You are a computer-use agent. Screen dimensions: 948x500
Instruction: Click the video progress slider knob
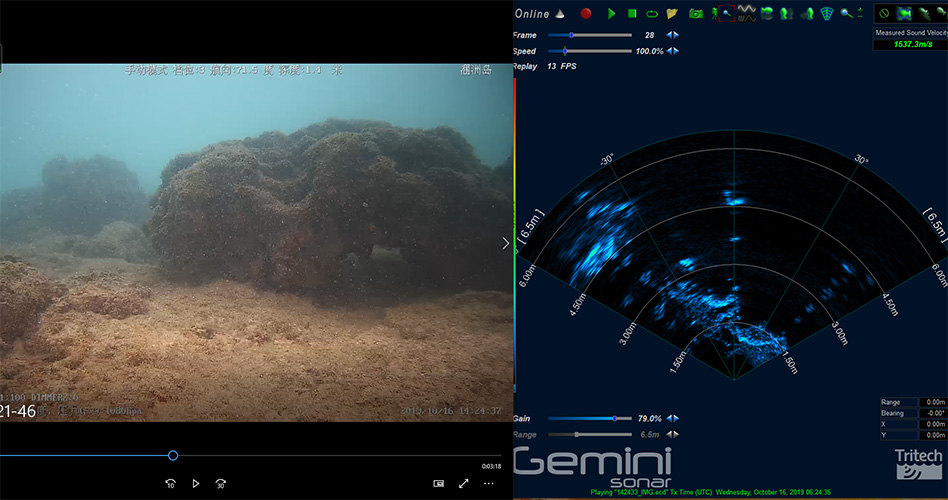(x=173, y=455)
